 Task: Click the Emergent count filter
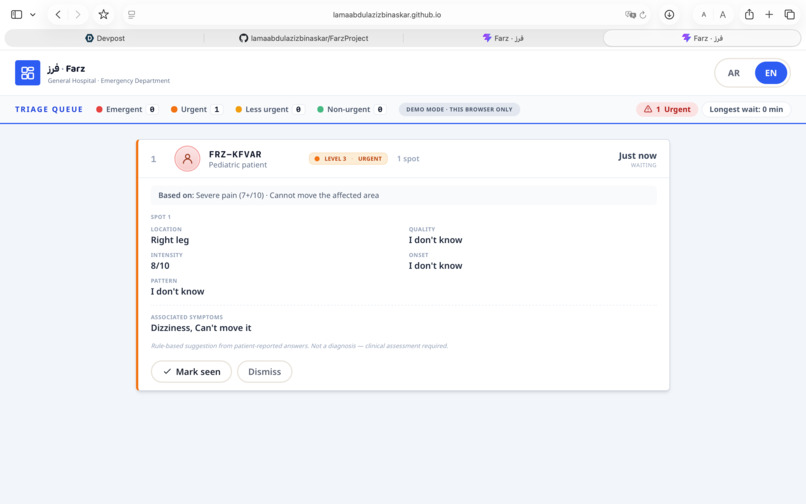[x=126, y=109]
